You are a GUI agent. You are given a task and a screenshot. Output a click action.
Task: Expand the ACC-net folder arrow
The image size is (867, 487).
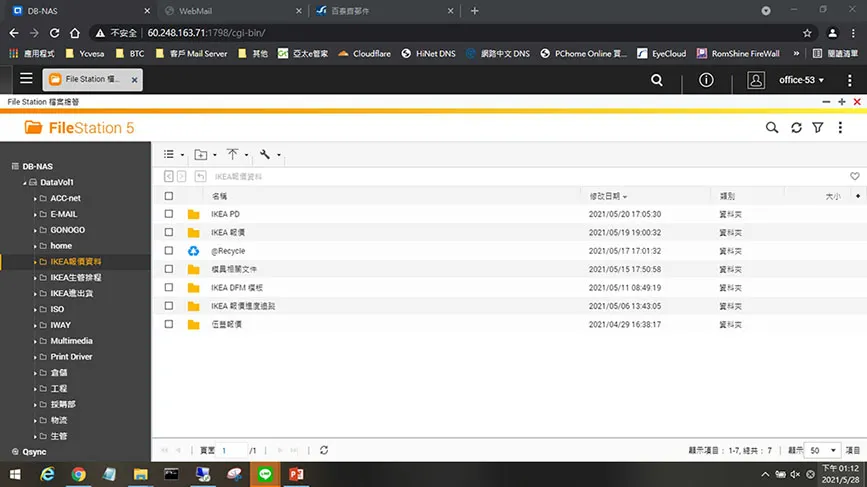click(x=35, y=198)
